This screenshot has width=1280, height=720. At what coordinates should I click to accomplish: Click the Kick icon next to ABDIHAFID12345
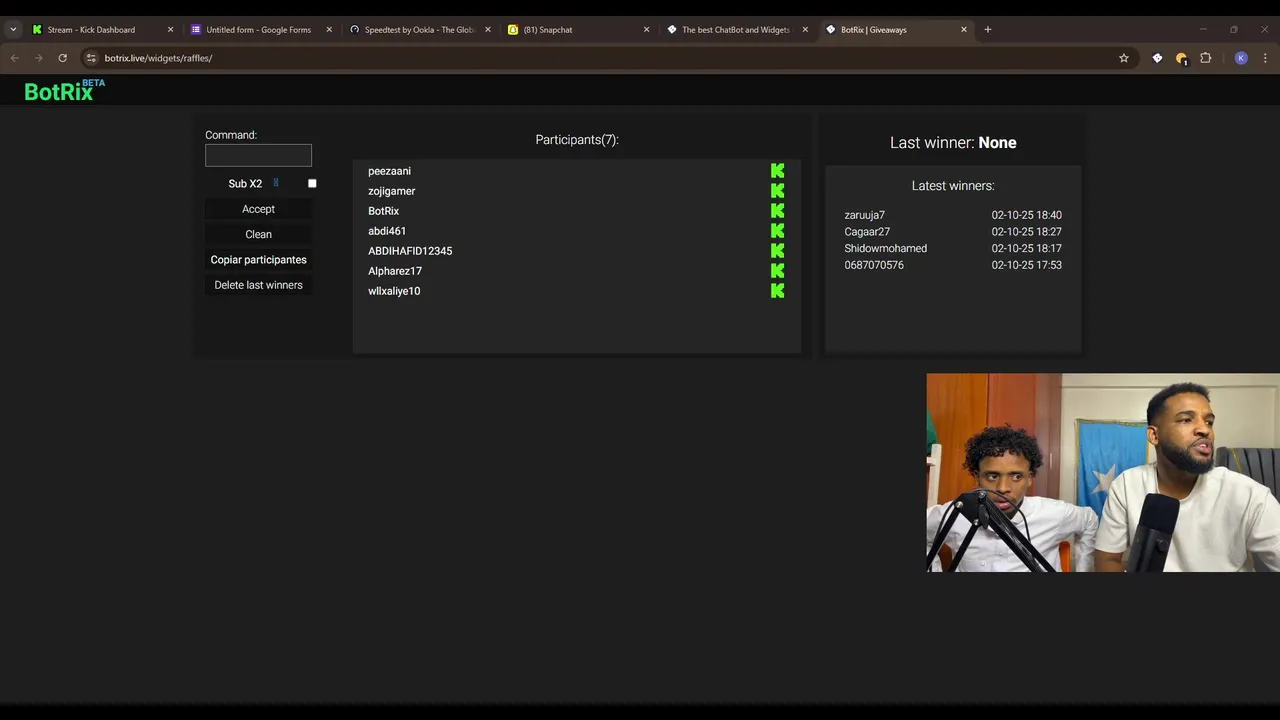[x=777, y=251]
